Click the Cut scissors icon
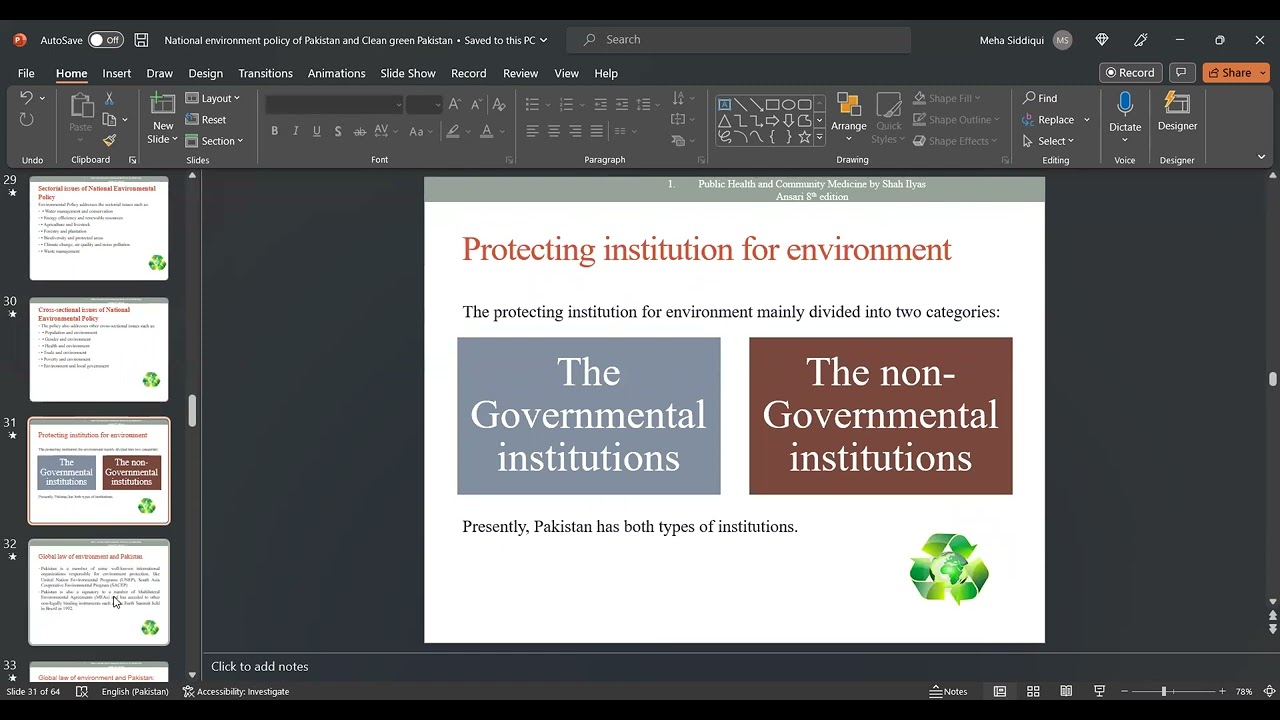1280x720 pixels. tap(109, 98)
